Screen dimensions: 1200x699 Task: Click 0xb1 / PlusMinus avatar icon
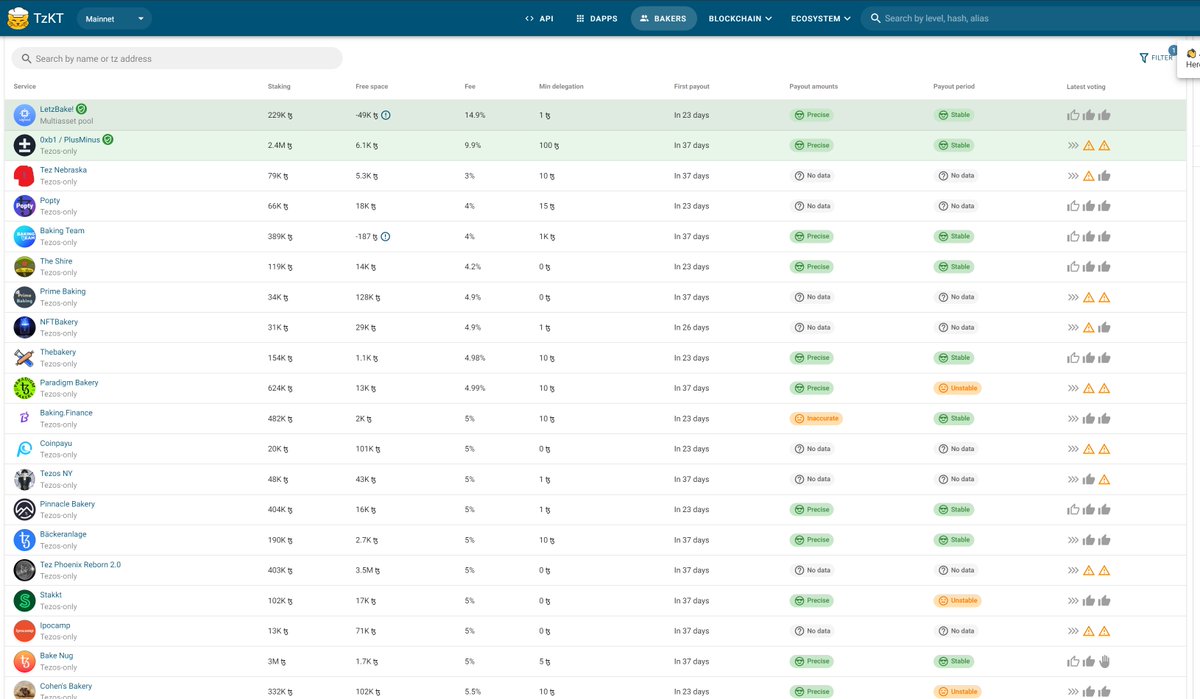24,145
